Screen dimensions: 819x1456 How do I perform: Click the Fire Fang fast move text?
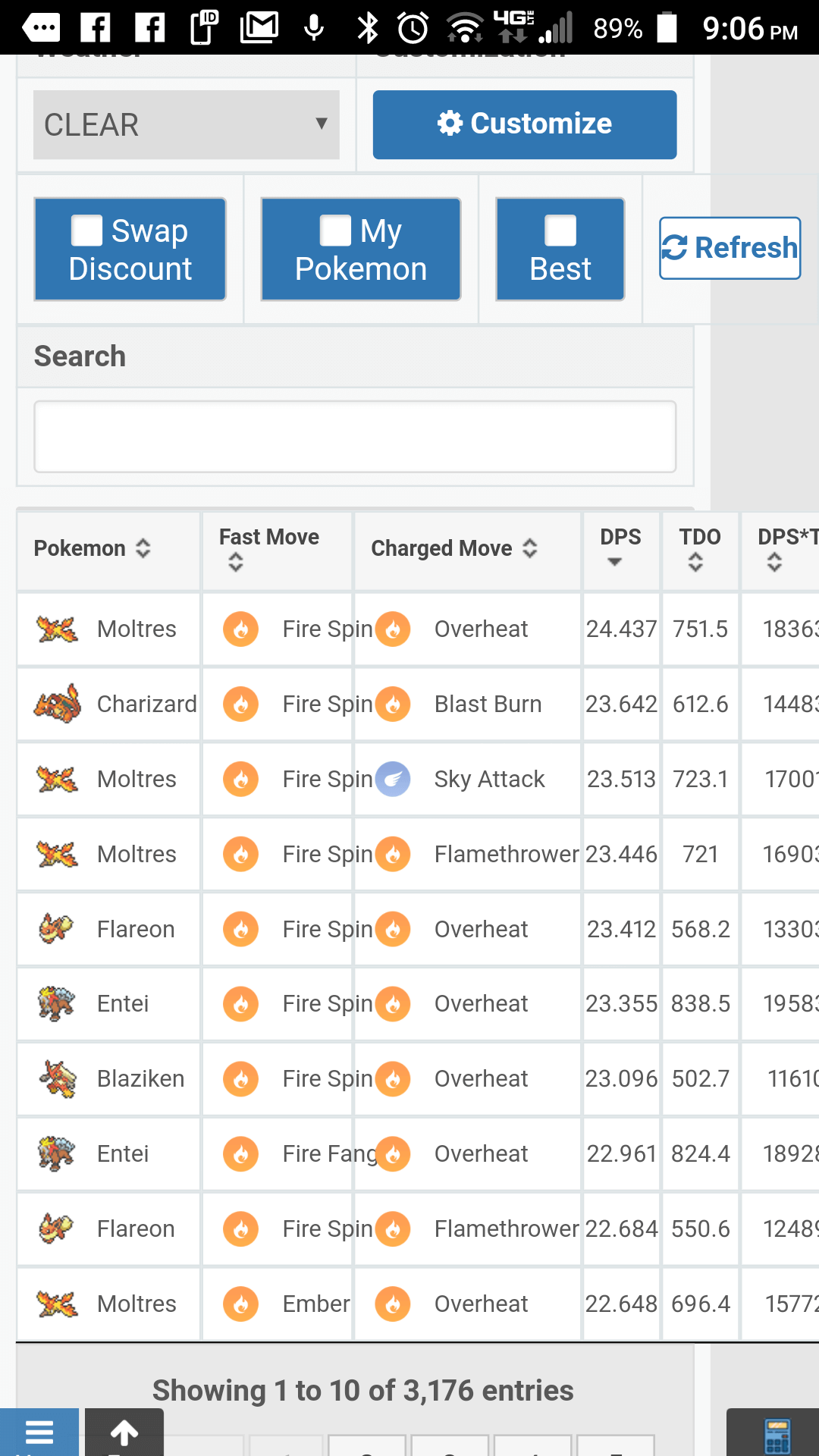[x=330, y=1153]
